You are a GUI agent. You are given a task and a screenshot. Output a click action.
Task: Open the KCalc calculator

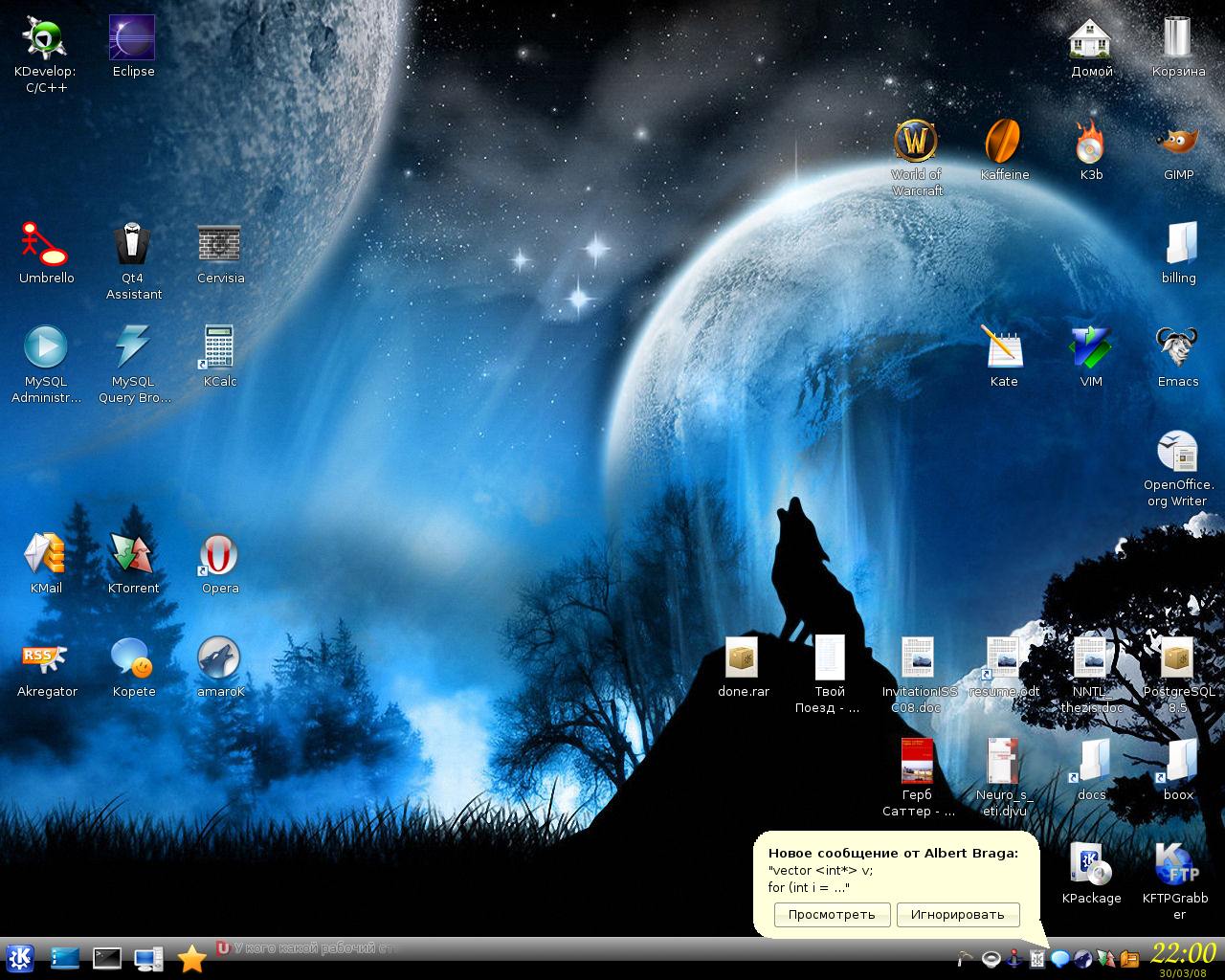[x=219, y=347]
